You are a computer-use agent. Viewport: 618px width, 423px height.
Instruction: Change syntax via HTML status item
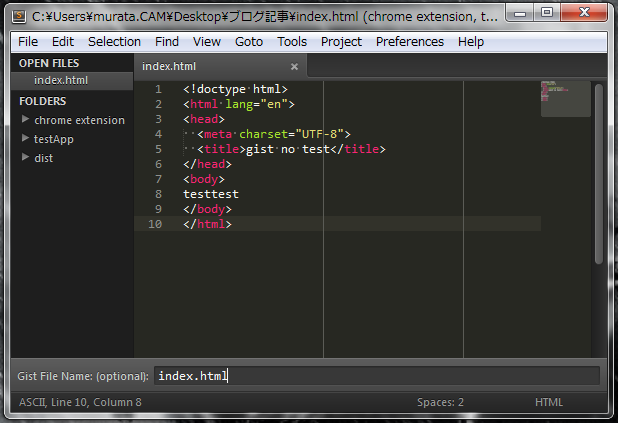[549, 402]
